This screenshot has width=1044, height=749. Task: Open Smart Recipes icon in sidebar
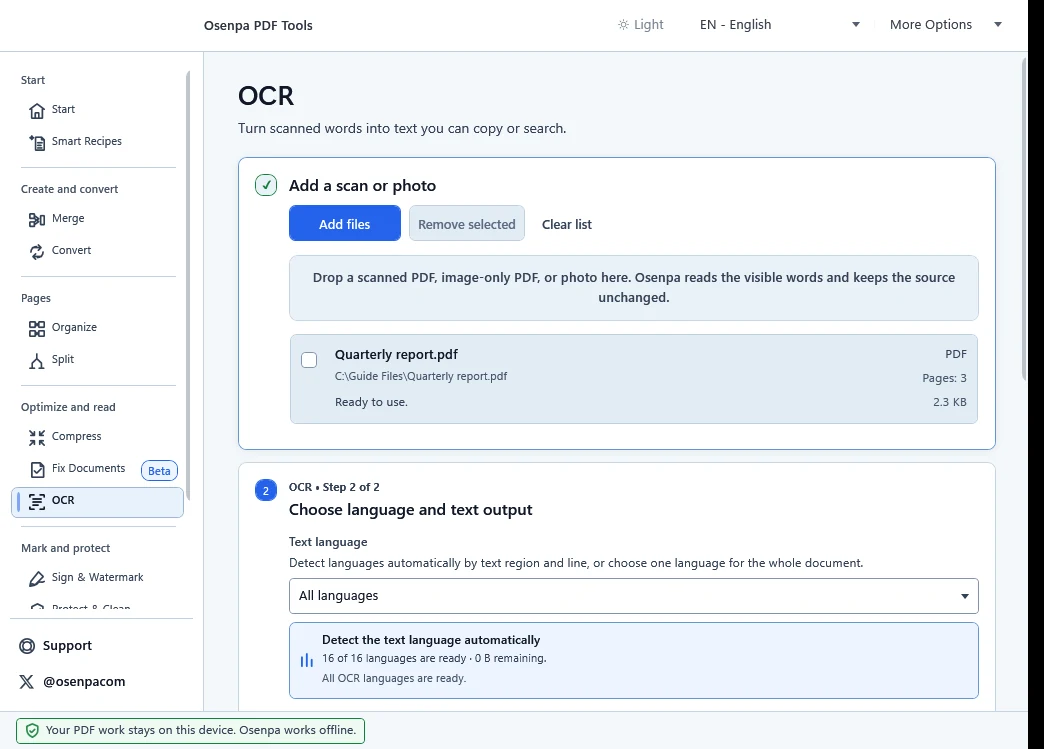(x=37, y=142)
